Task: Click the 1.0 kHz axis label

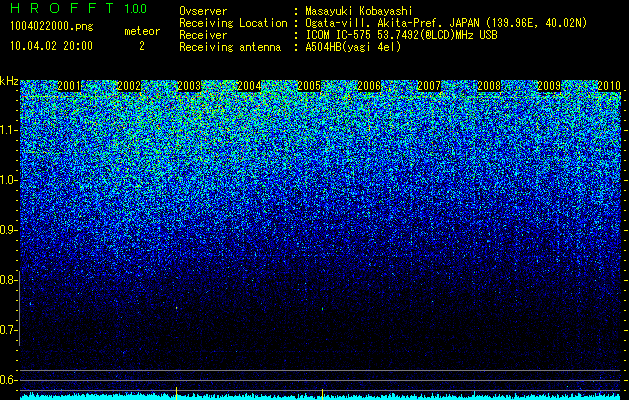Action: [7, 180]
